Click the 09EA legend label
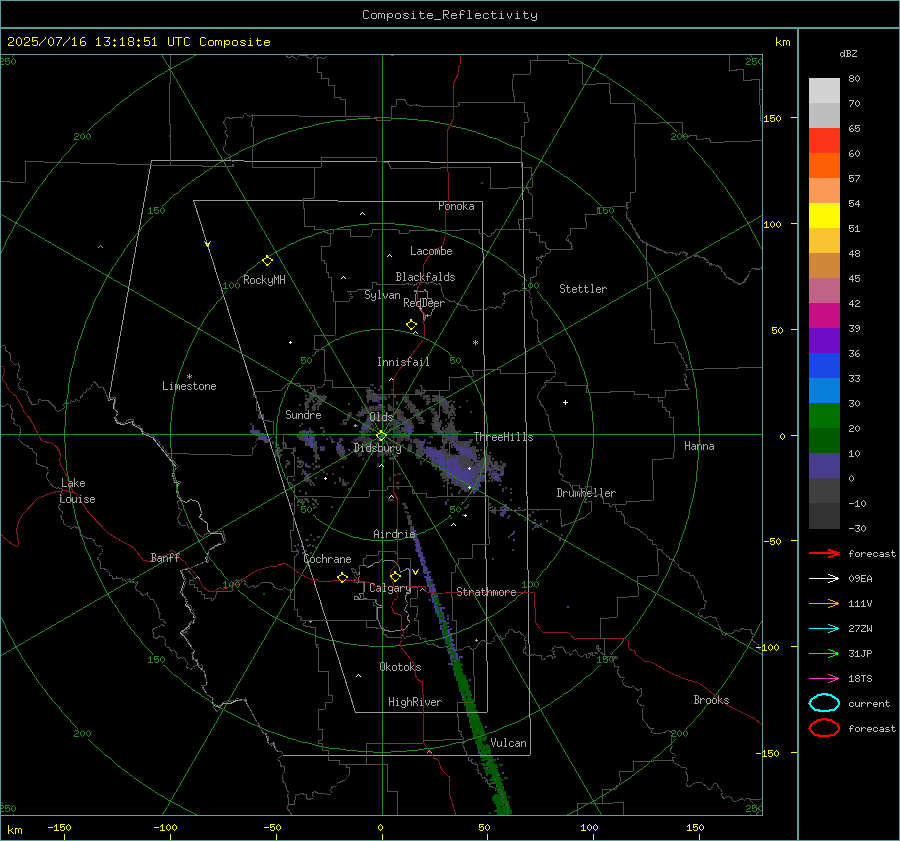This screenshot has width=900, height=841. point(860,579)
